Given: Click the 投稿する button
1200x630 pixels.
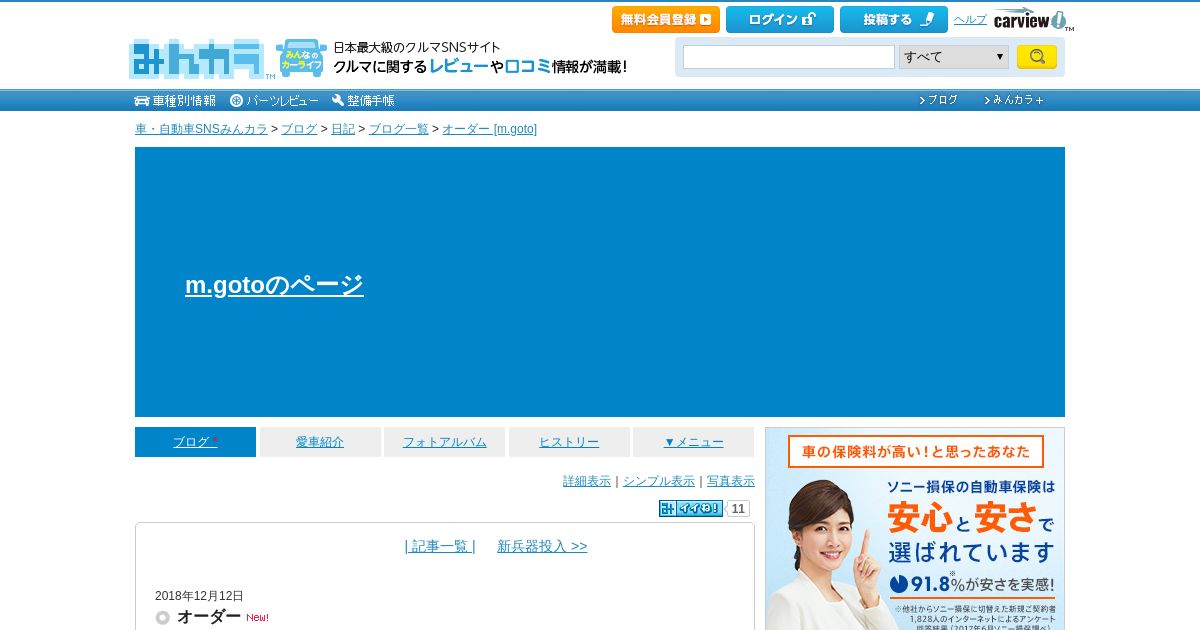Looking at the screenshot, I should [x=894, y=19].
